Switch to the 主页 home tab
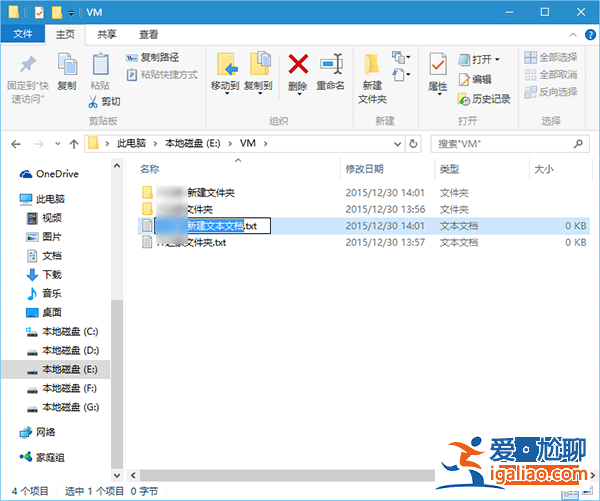 [65, 34]
